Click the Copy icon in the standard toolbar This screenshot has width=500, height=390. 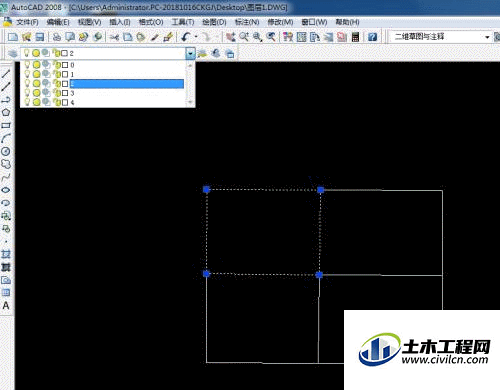(x=128, y=37)
